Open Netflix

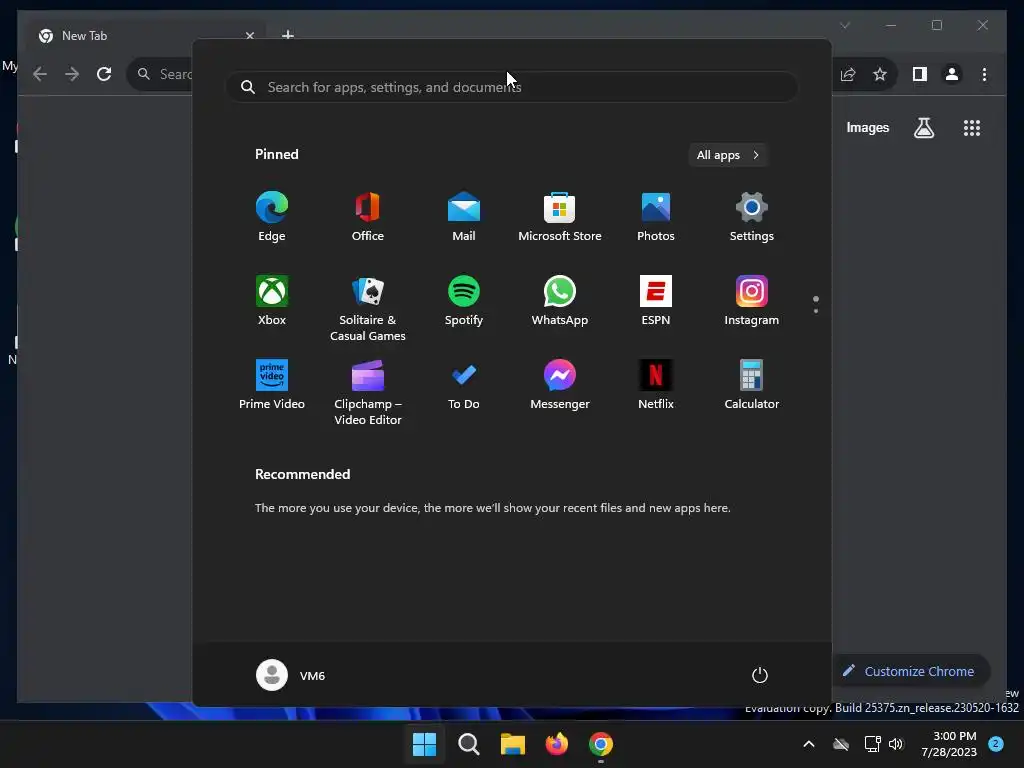point(656,385)
